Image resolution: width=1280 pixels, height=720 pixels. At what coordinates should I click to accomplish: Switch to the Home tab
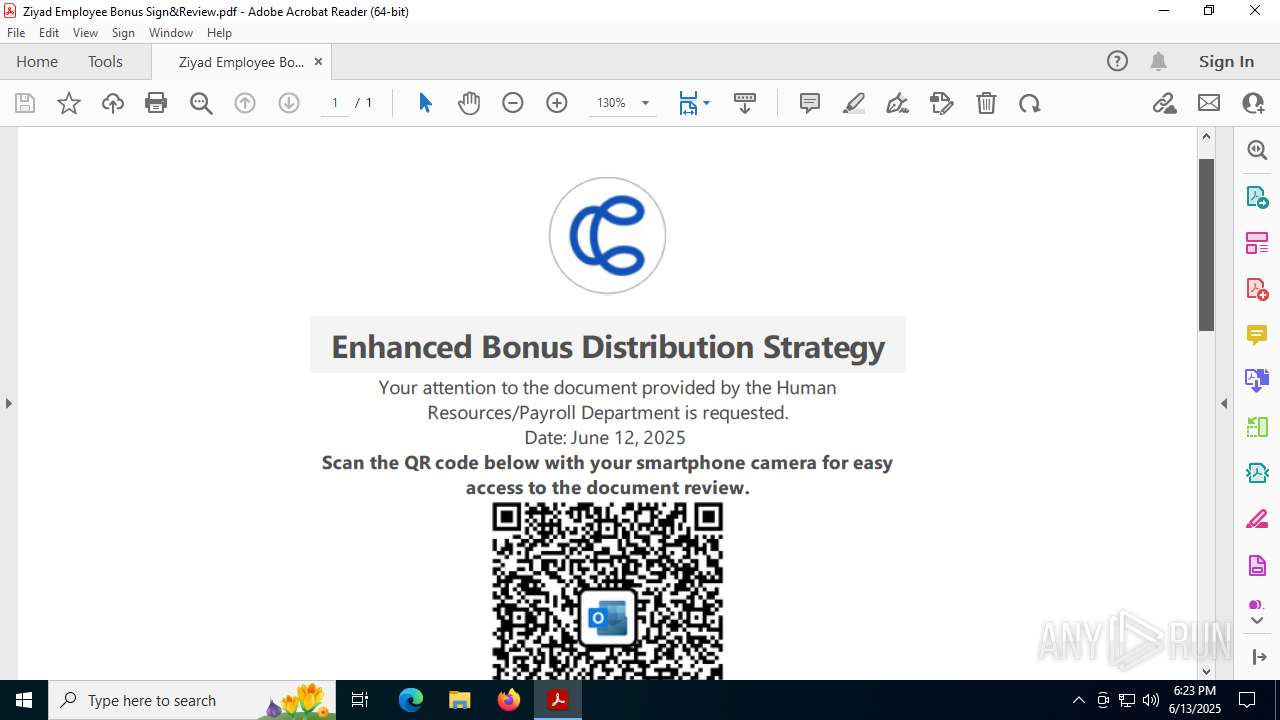coord(37,62)
